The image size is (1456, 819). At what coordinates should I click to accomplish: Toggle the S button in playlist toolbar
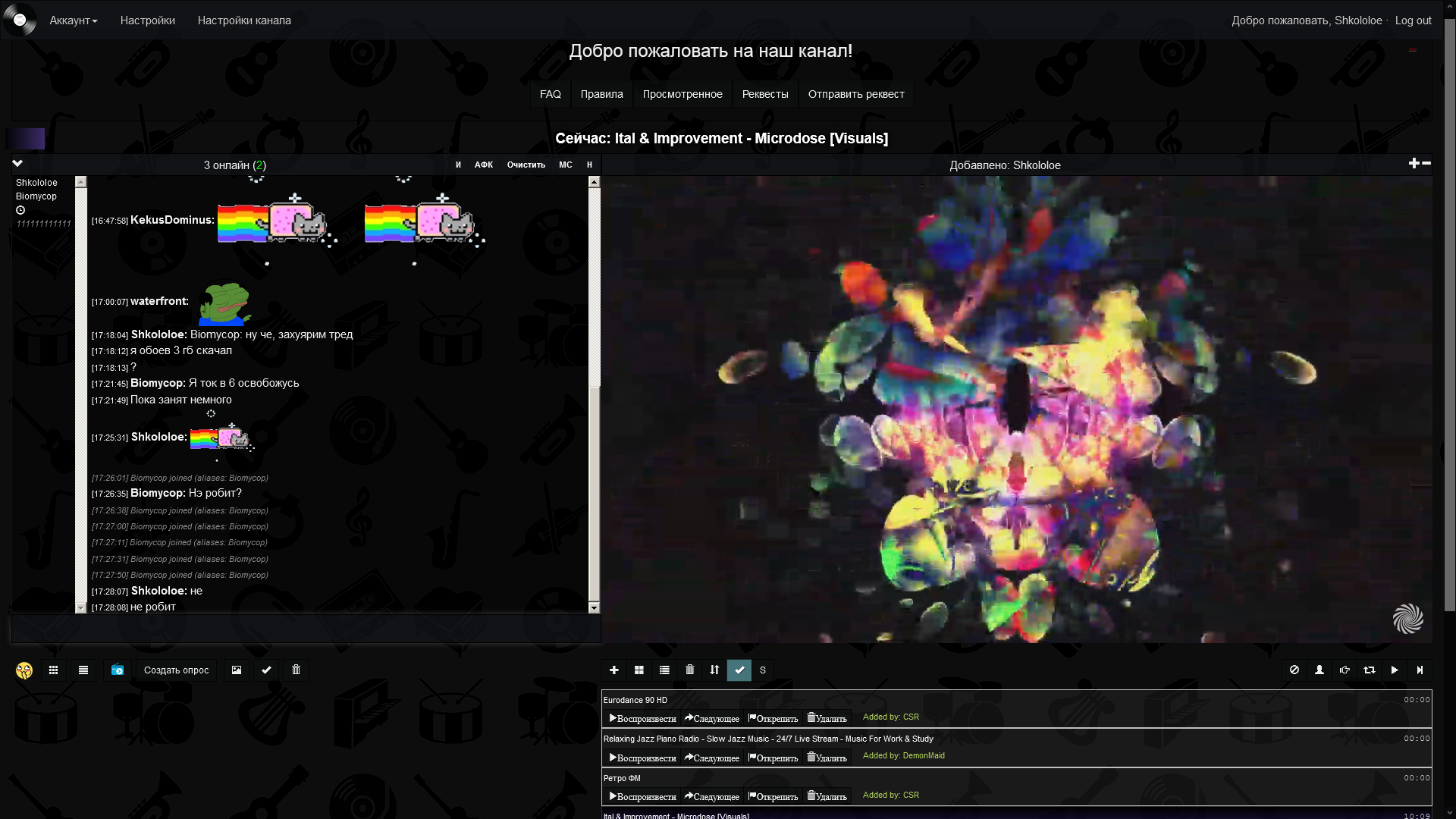(763, 670)
